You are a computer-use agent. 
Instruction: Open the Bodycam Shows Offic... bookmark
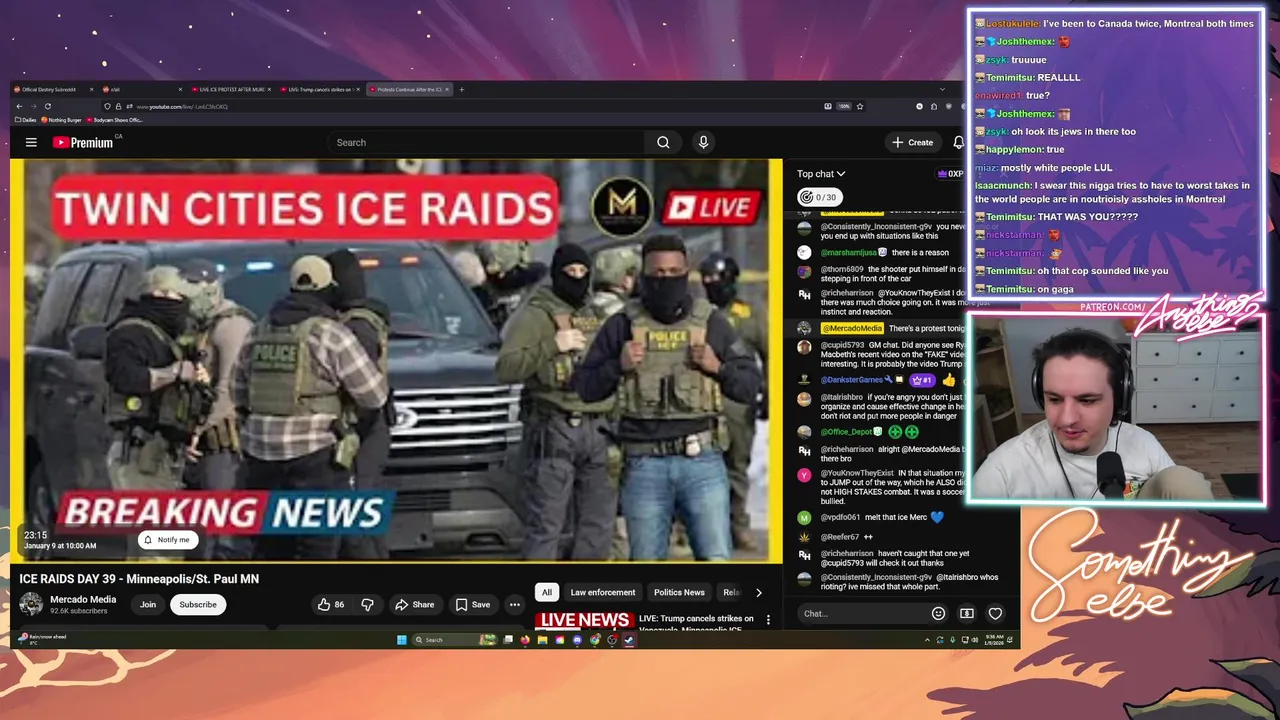[x=115, y=120]
